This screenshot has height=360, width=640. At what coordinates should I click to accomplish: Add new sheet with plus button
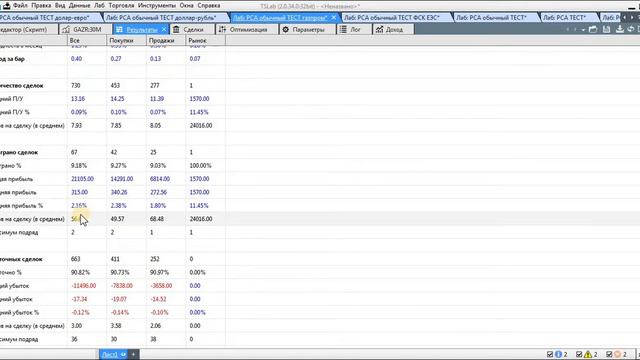tap(133, 354)
